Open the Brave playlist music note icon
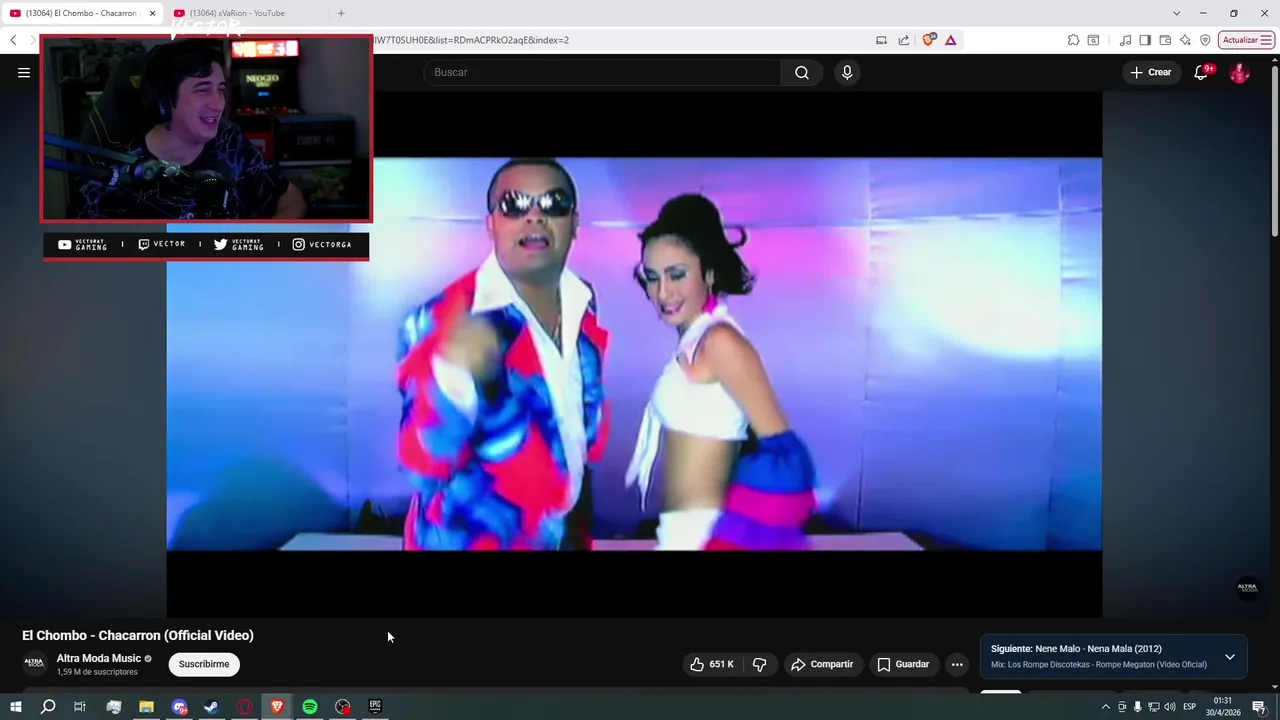Image resolution: width=1280 pixels, height=720 pixels. (x=1126, y=40)
